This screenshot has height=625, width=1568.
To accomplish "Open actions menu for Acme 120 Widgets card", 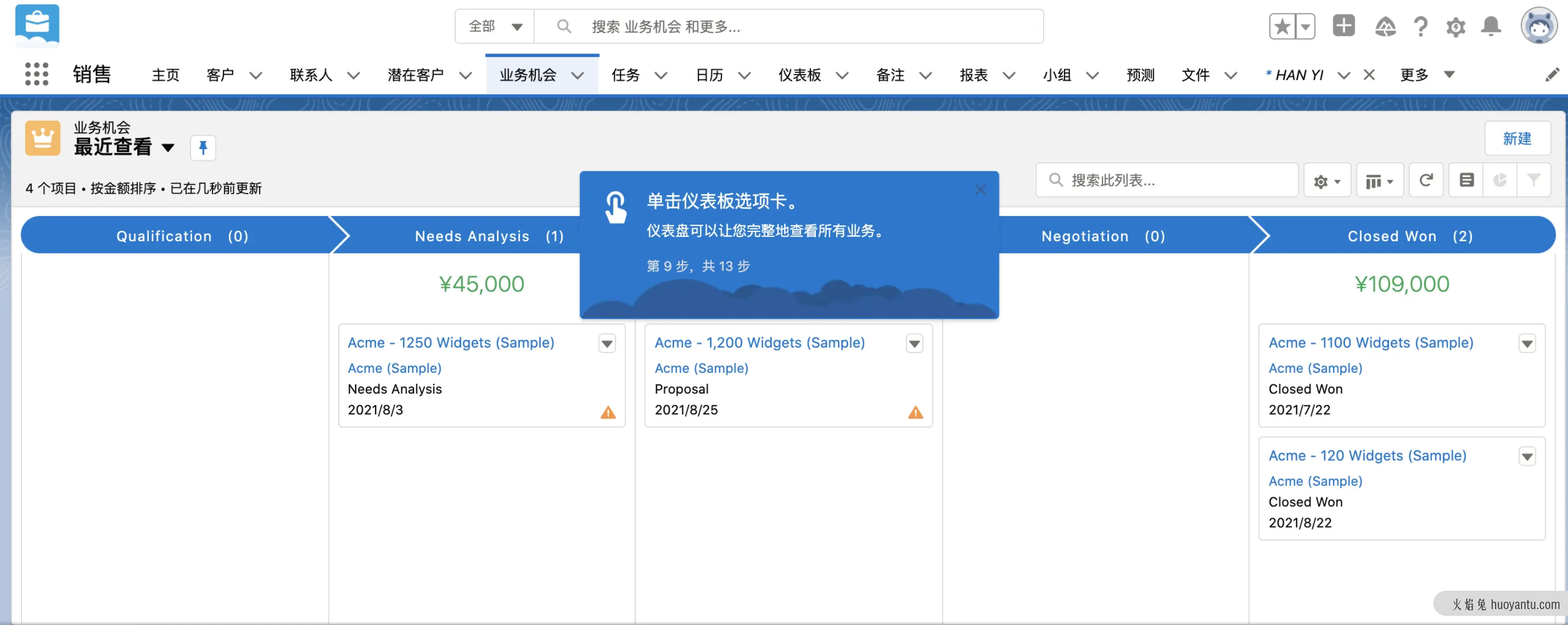I will coord(1528,456).
